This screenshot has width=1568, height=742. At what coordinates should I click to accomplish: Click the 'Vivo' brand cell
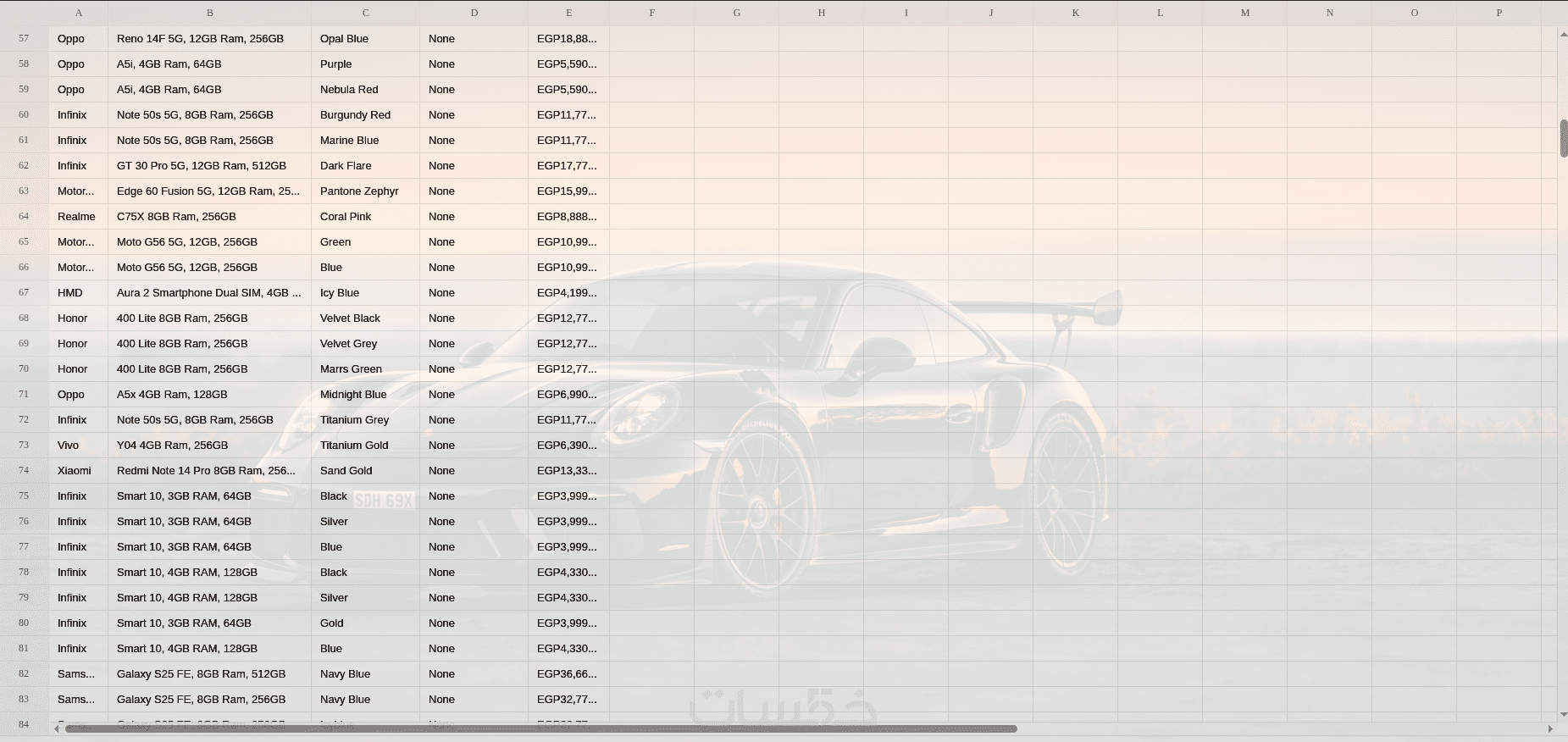pos(79,445)
